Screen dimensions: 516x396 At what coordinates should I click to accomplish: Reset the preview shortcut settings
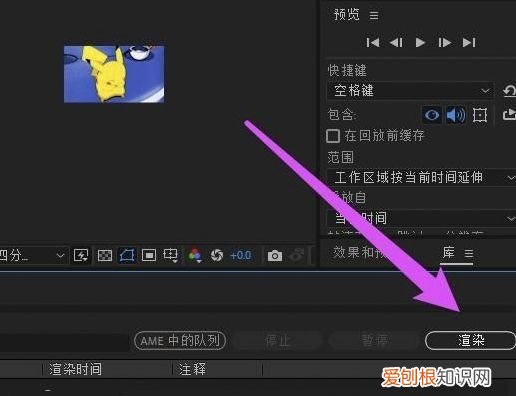pos(509,91)
